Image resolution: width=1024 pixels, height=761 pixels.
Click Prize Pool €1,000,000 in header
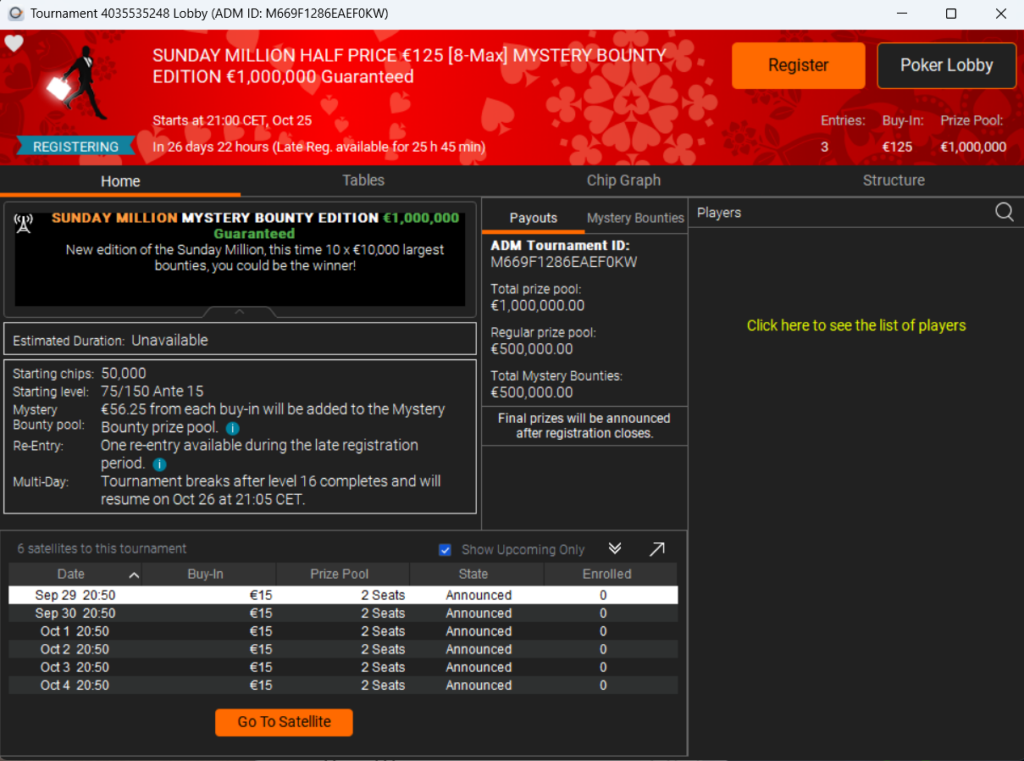click(973, 147)
